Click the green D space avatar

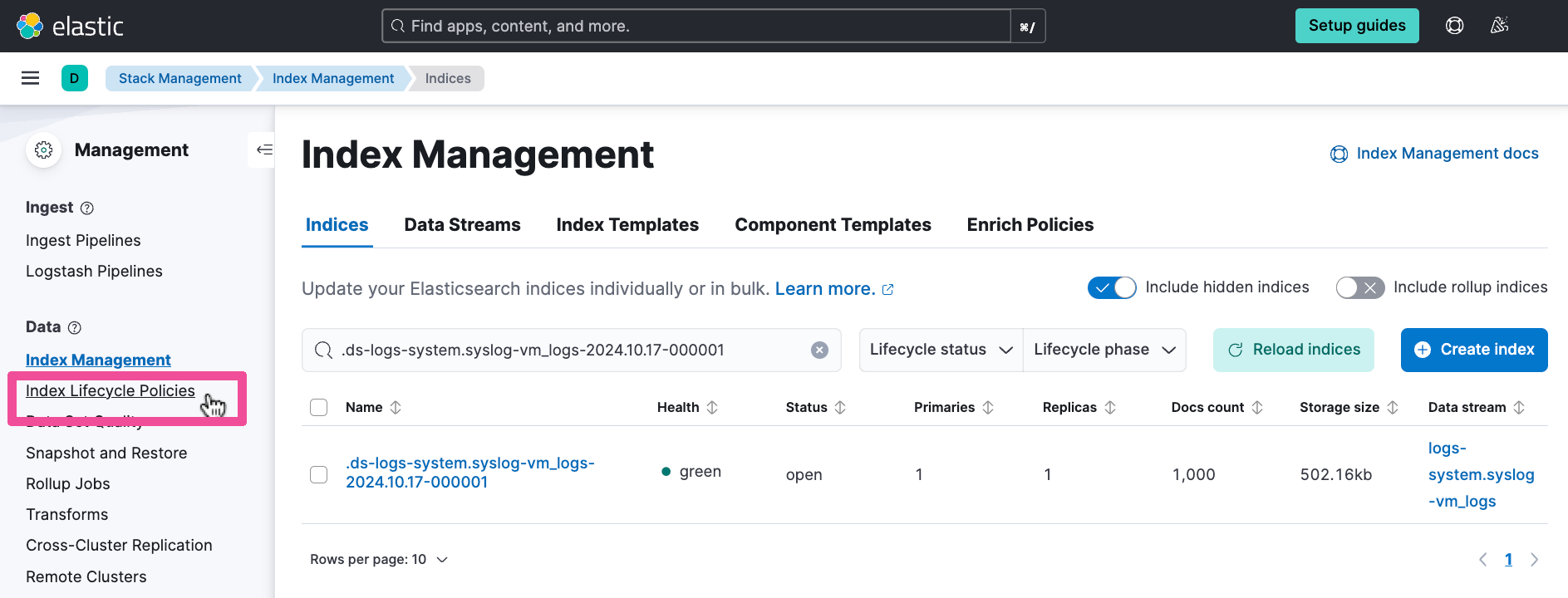[75, 78]
